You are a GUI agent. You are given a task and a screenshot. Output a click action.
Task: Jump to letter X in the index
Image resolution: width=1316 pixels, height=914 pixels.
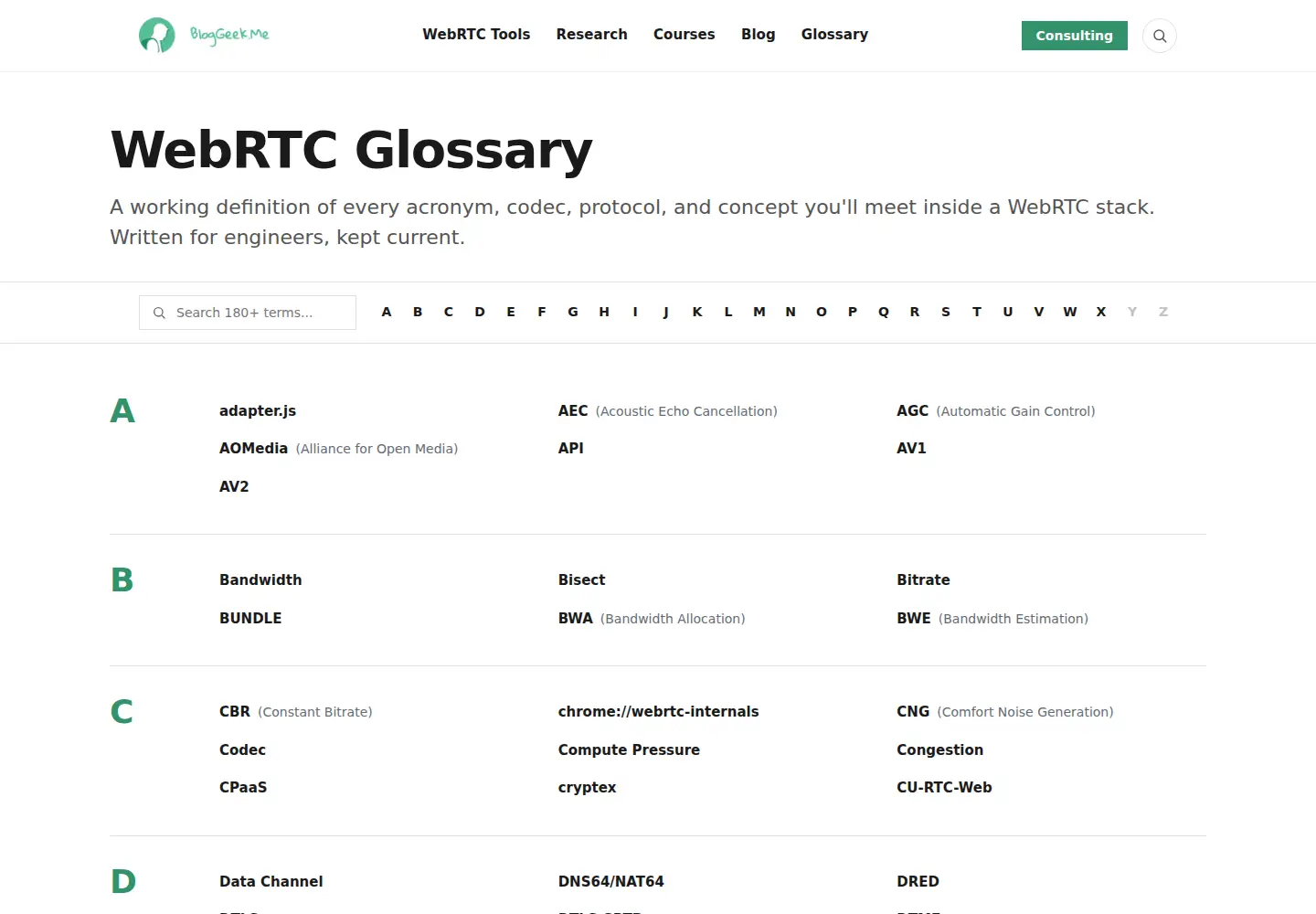pyautogui.click(x=1101, y=312)
